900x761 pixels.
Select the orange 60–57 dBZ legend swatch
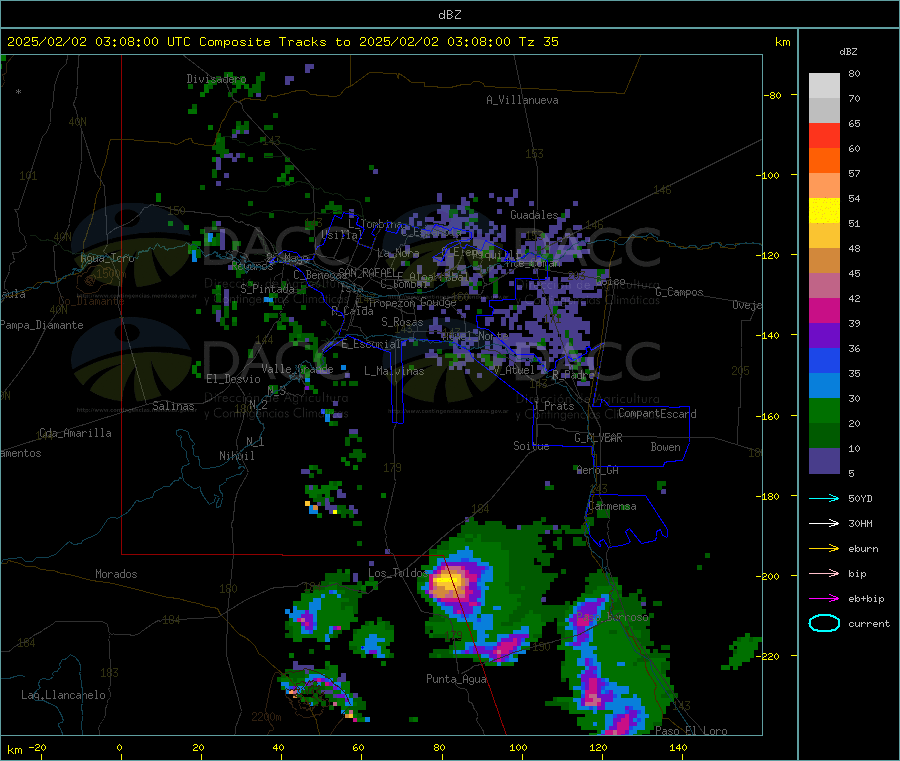tap(824, 161)
